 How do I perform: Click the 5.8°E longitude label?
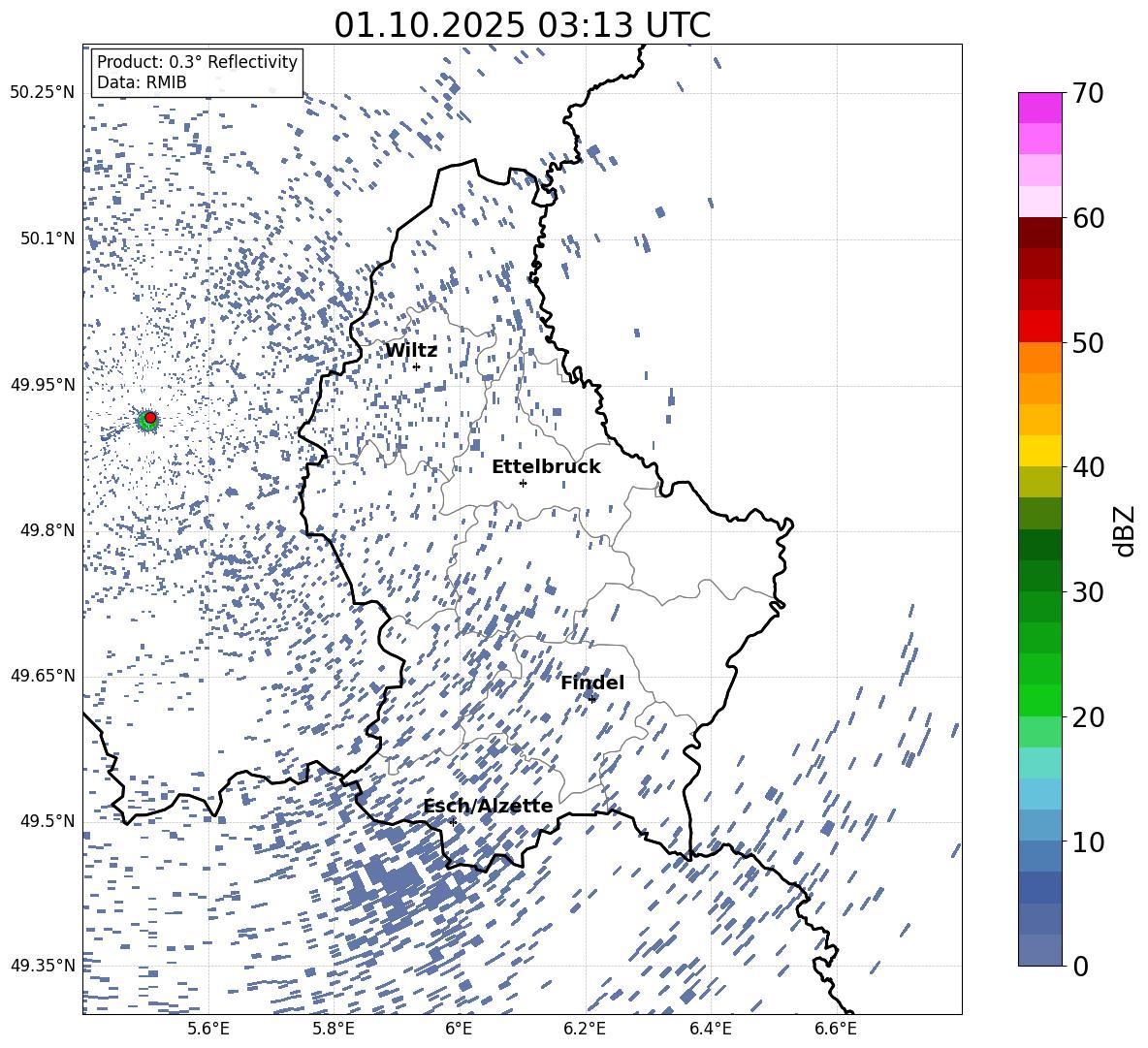pos(334,1029)
